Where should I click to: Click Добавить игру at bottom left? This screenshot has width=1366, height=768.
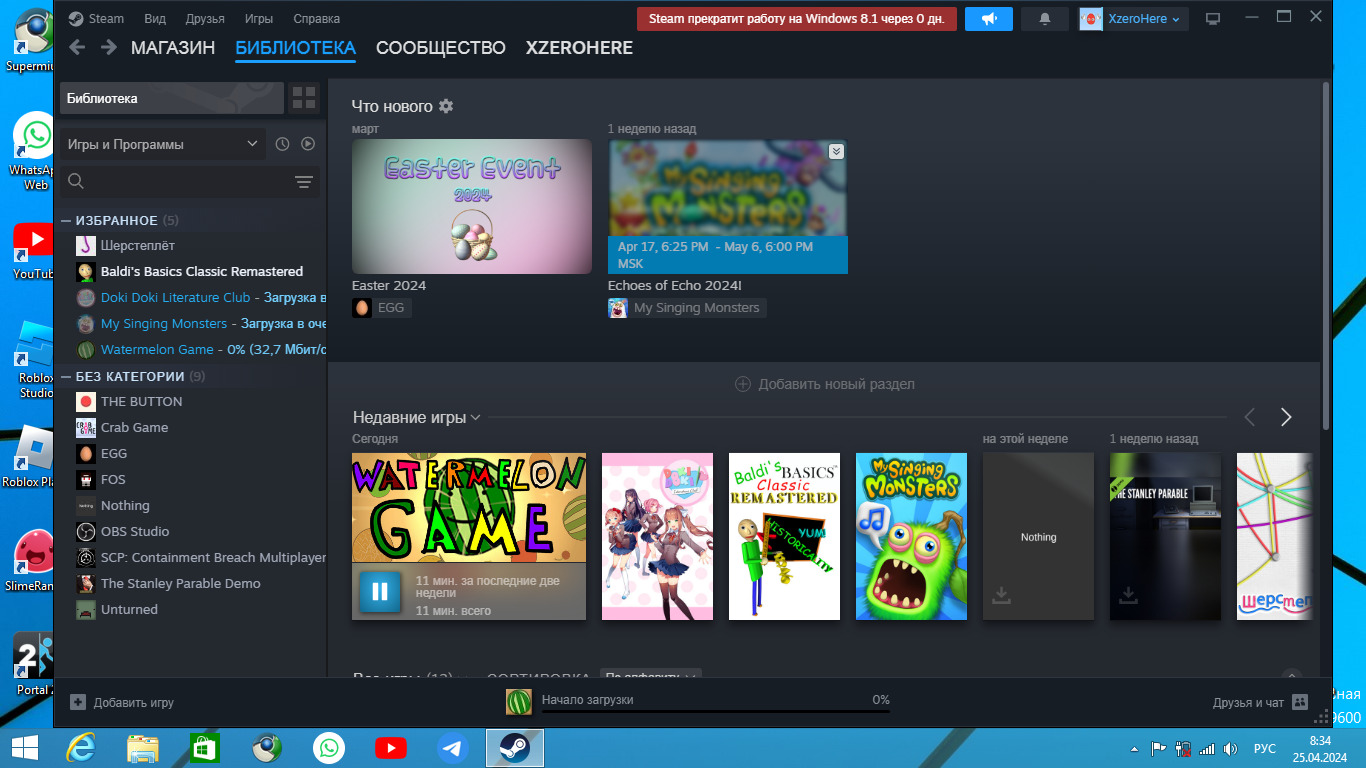122,702
